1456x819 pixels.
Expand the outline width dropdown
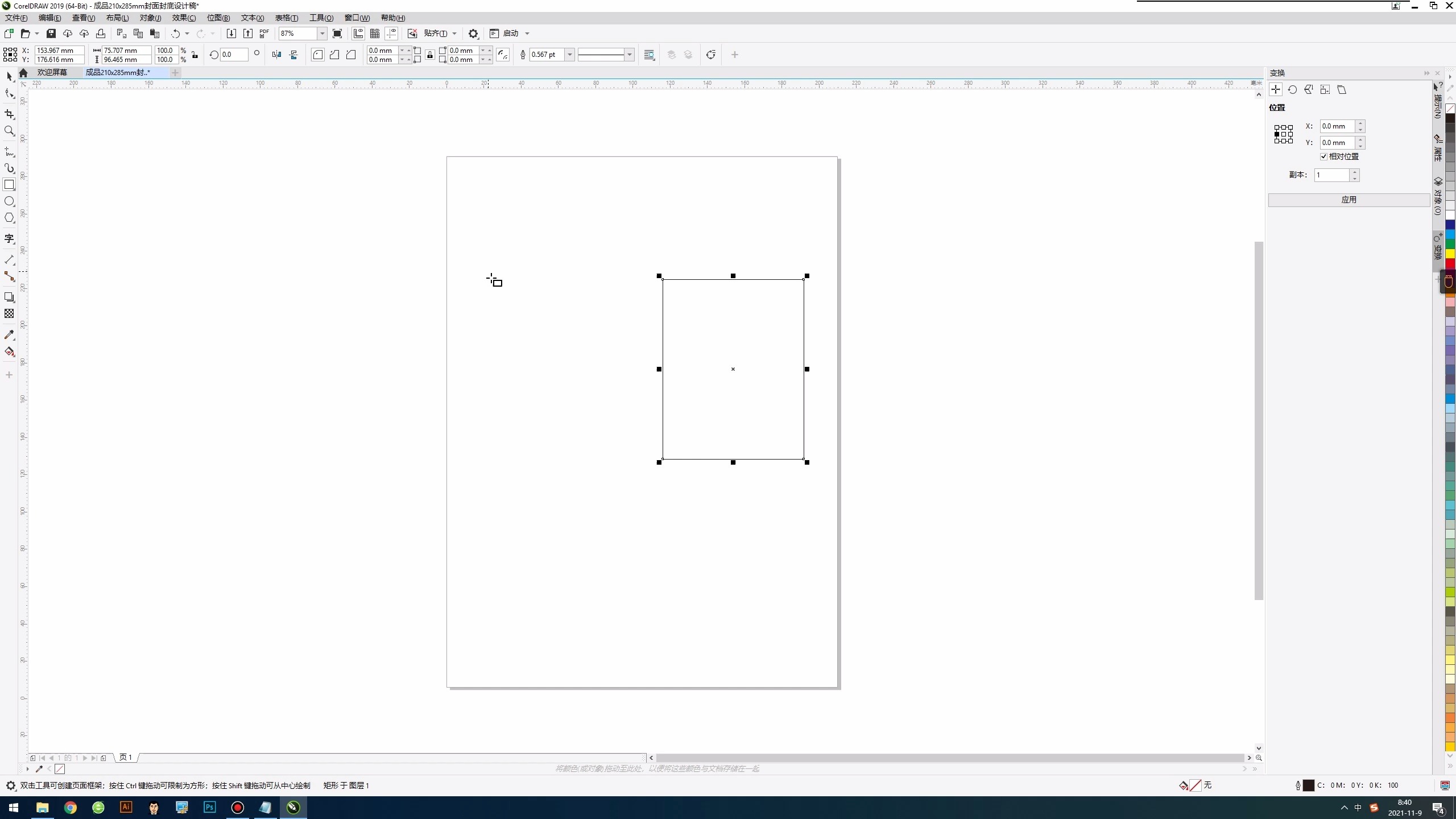click(x=569, y=55)
